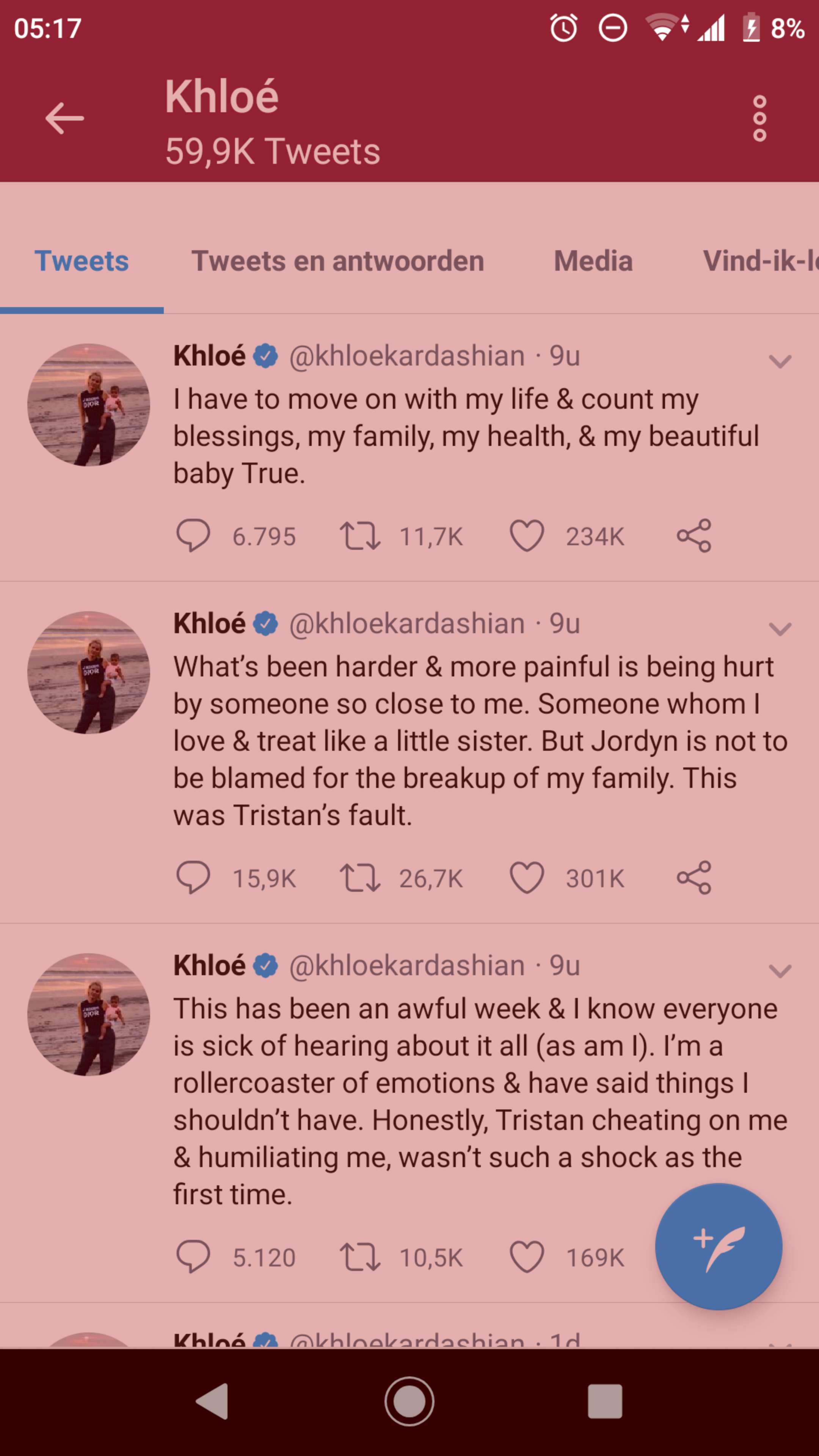
Task: Retweet the 'awful week' tweet
Action: (x=360, y=1257)
